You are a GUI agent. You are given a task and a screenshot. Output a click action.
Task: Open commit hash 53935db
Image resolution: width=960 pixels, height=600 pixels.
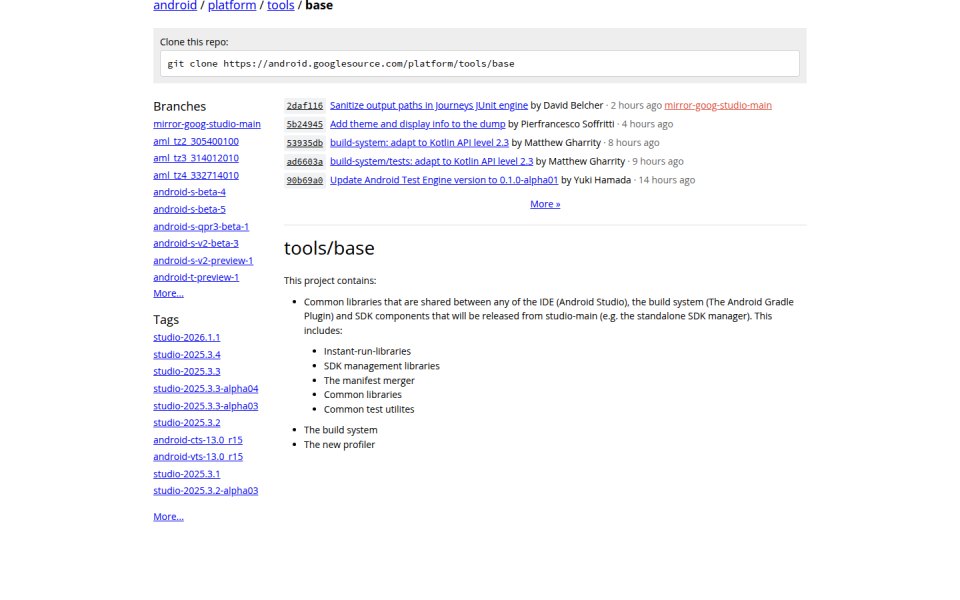(x=304, y=143)
